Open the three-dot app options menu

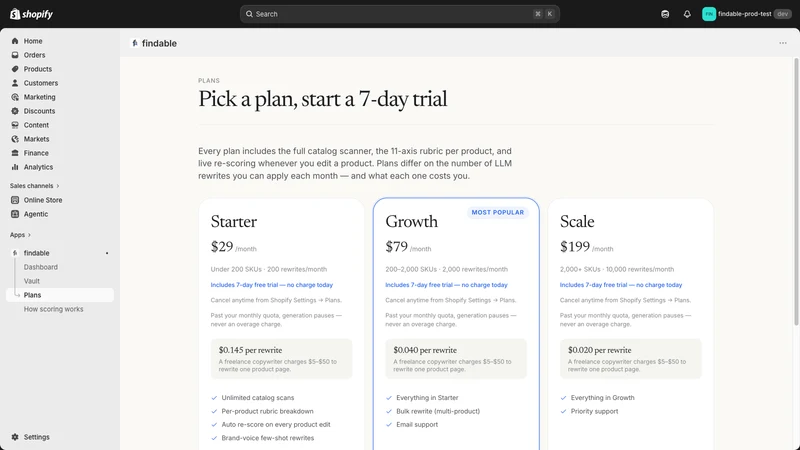pyautogui.click(x=783, y=43)
